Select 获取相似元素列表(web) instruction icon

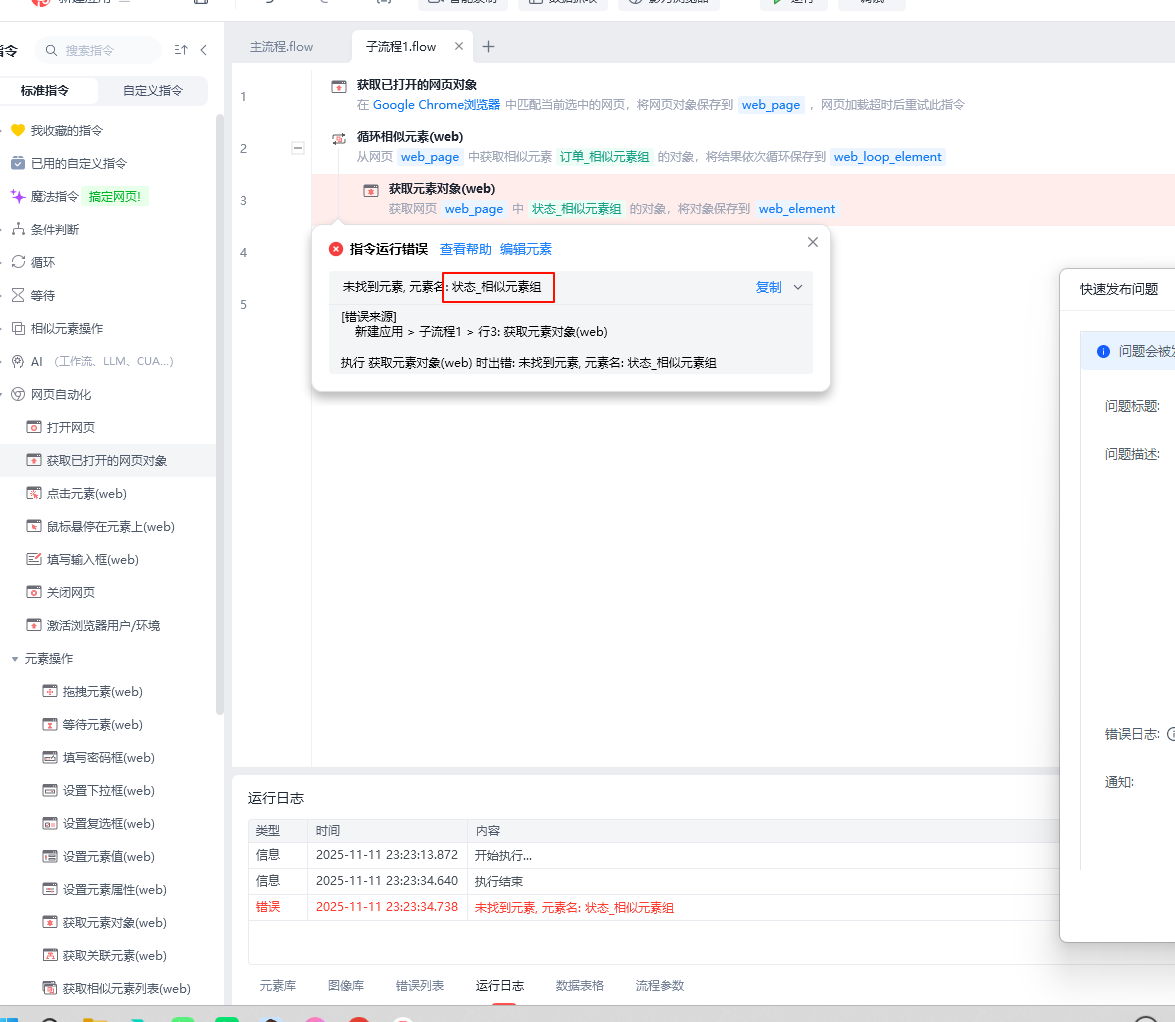[49, 988]
